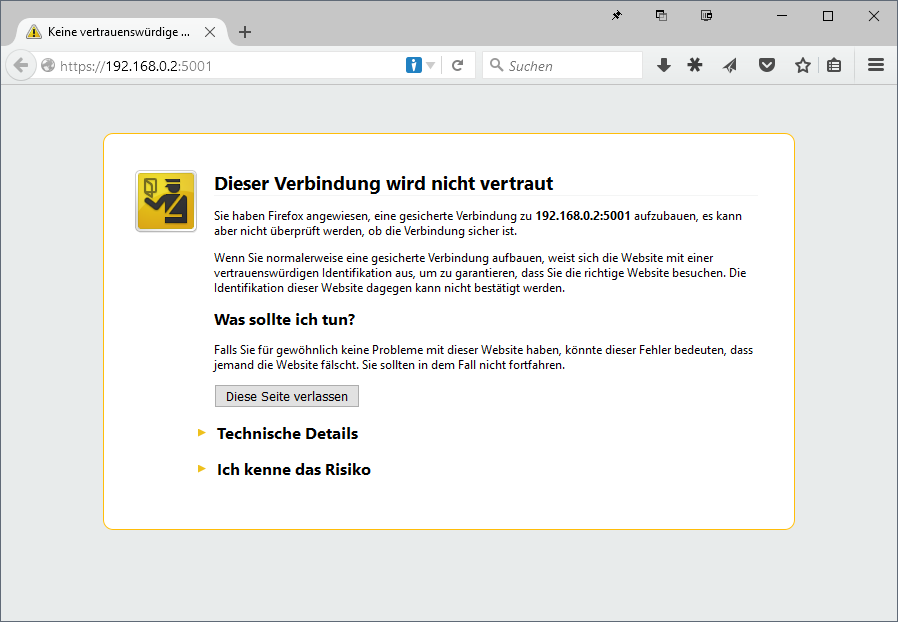Image resolution: width=898 pixels, height=622 pixels.
Task: Click bold 192.168.0.2:5001 in warning text
Action: coord(583,216)
